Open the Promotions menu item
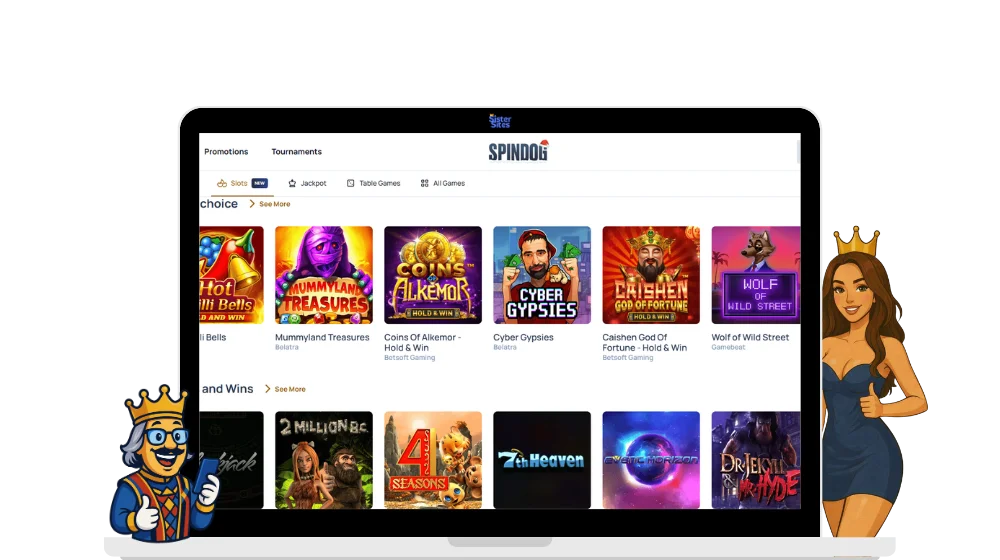This screenshot has width=1000, height=560. coord(226,152)
